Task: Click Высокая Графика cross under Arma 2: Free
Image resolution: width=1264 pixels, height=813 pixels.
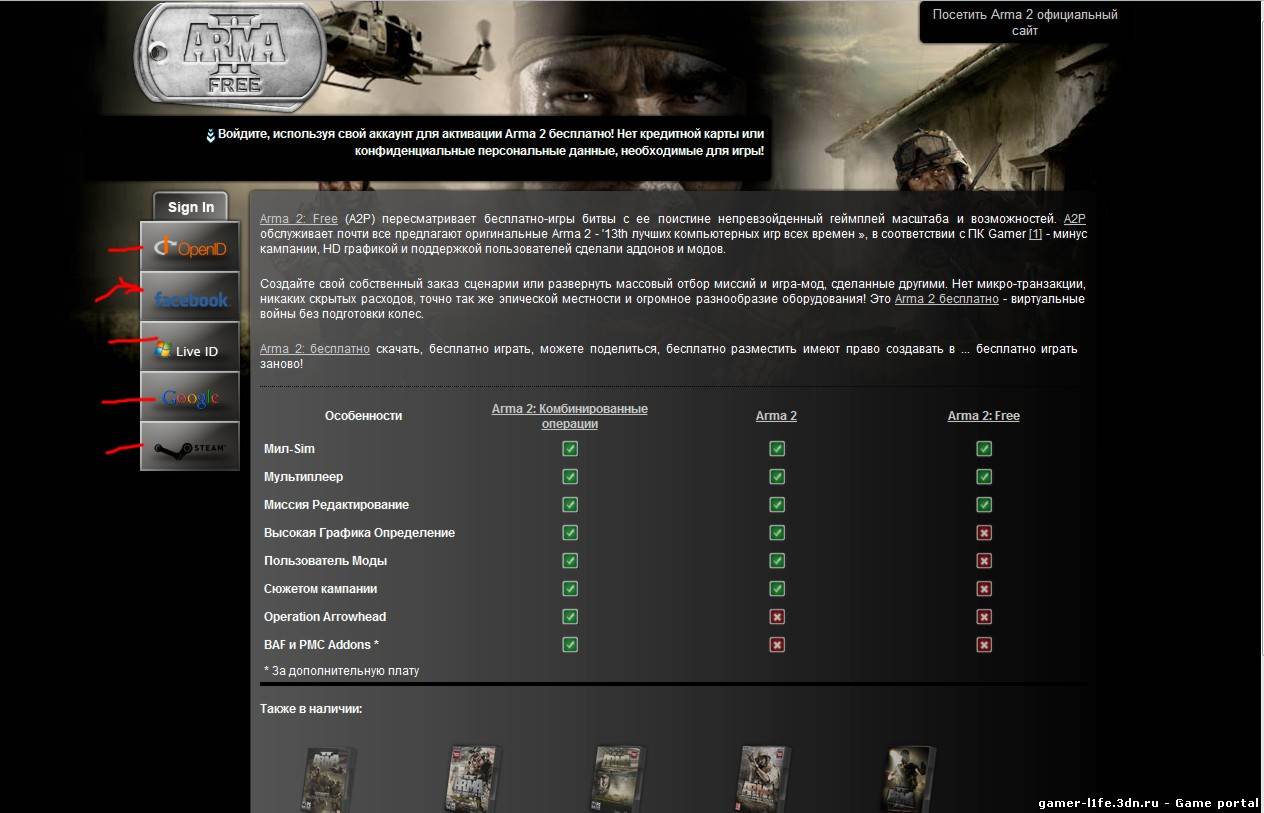Action: click(x=984, y=533)
